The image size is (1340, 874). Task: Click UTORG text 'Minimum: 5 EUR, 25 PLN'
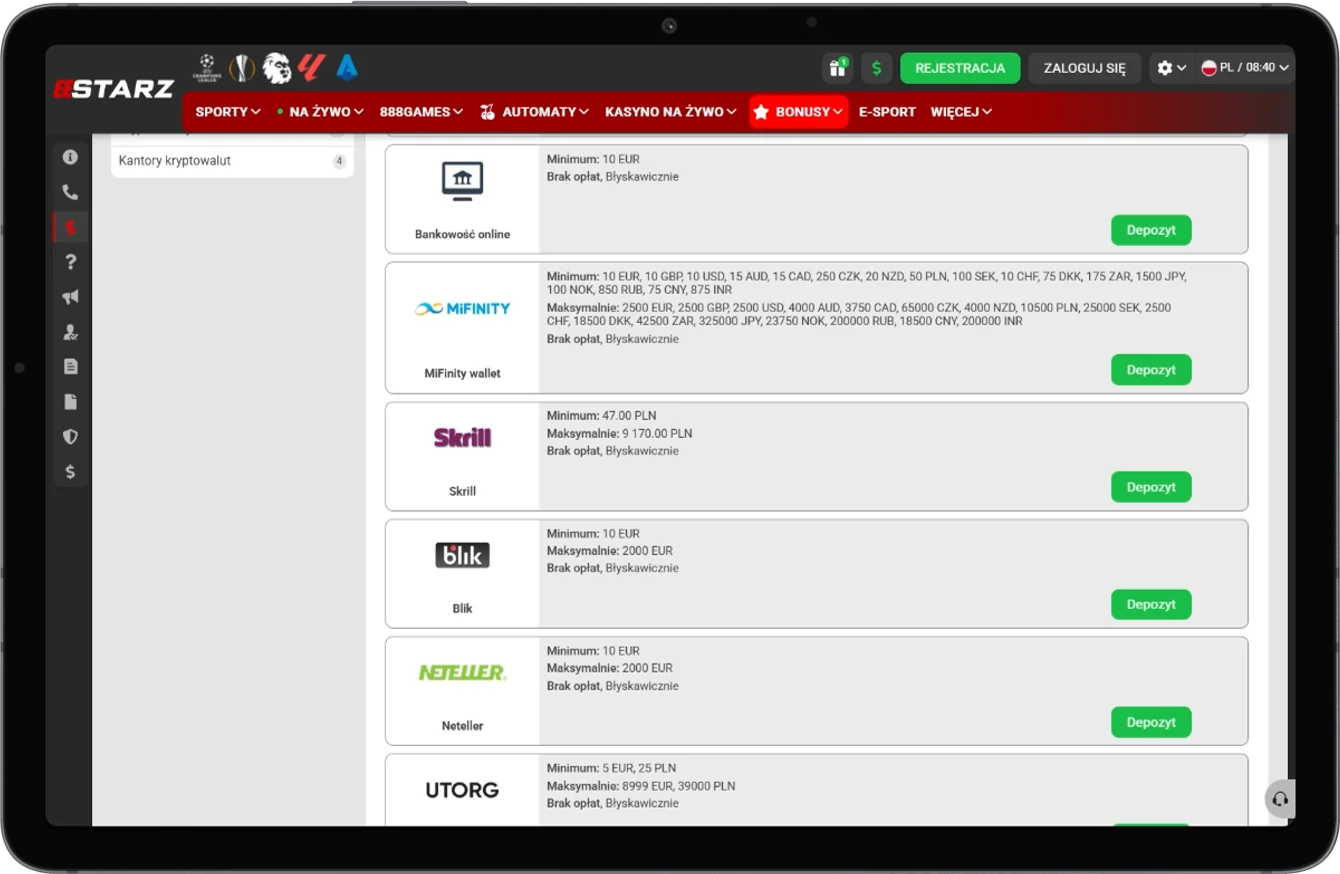tap(612, 769)
